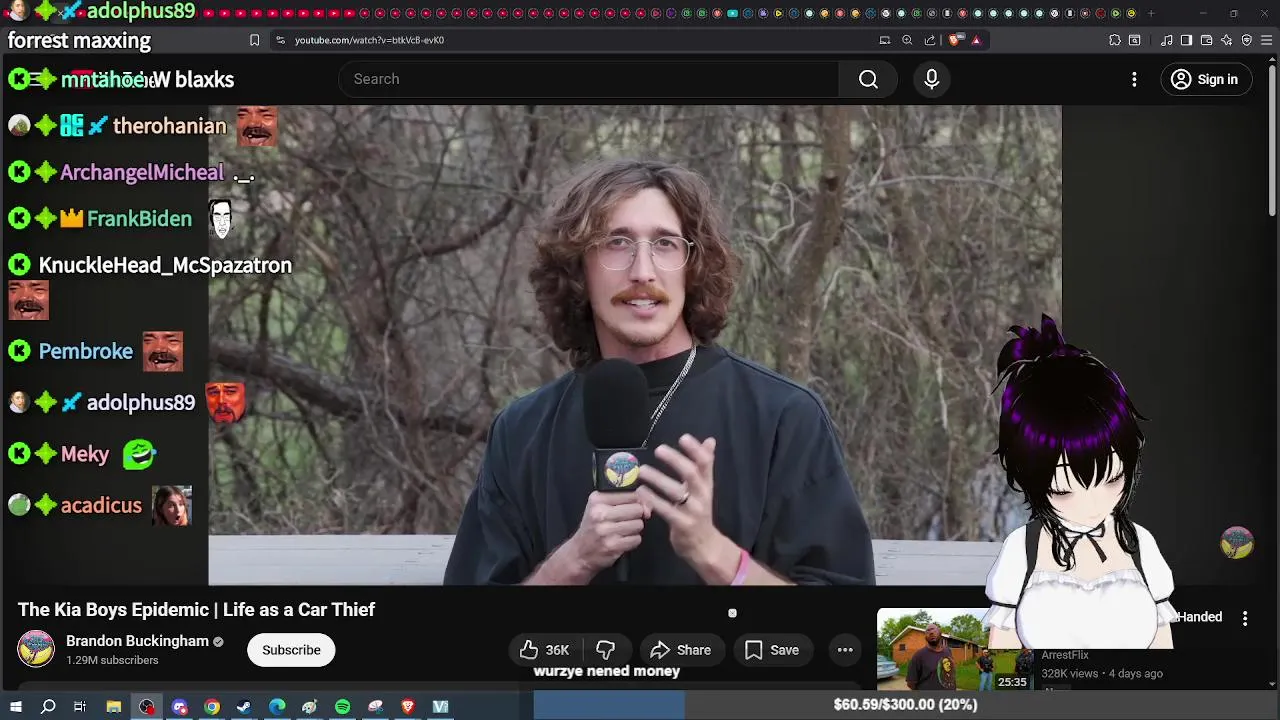Open Microsoft Edge from taskbar
The height and width of the screenshot is (720, 1280).
pyautogui.click(x=277, y=707)
